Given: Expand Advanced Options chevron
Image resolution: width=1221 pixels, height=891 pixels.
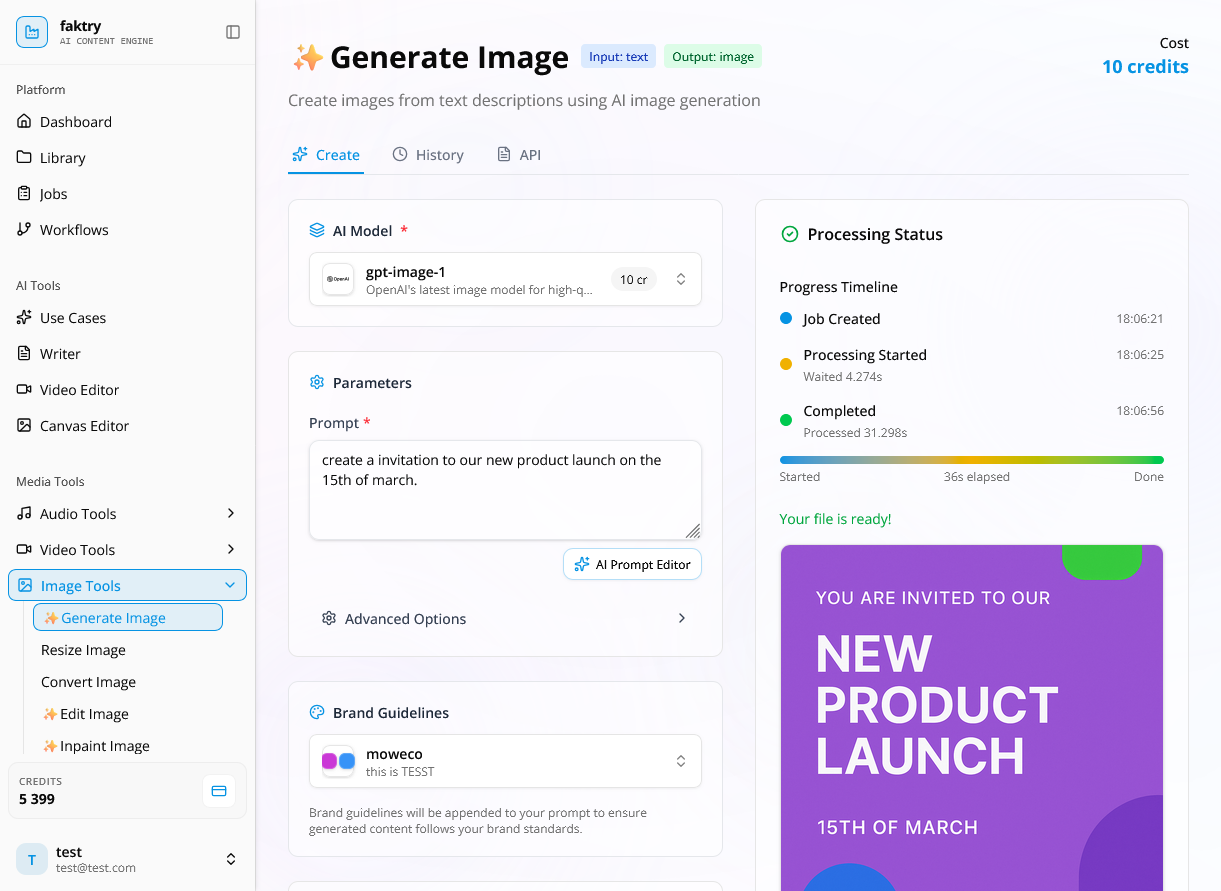Looking at the screenshot, I should point(682,618).
